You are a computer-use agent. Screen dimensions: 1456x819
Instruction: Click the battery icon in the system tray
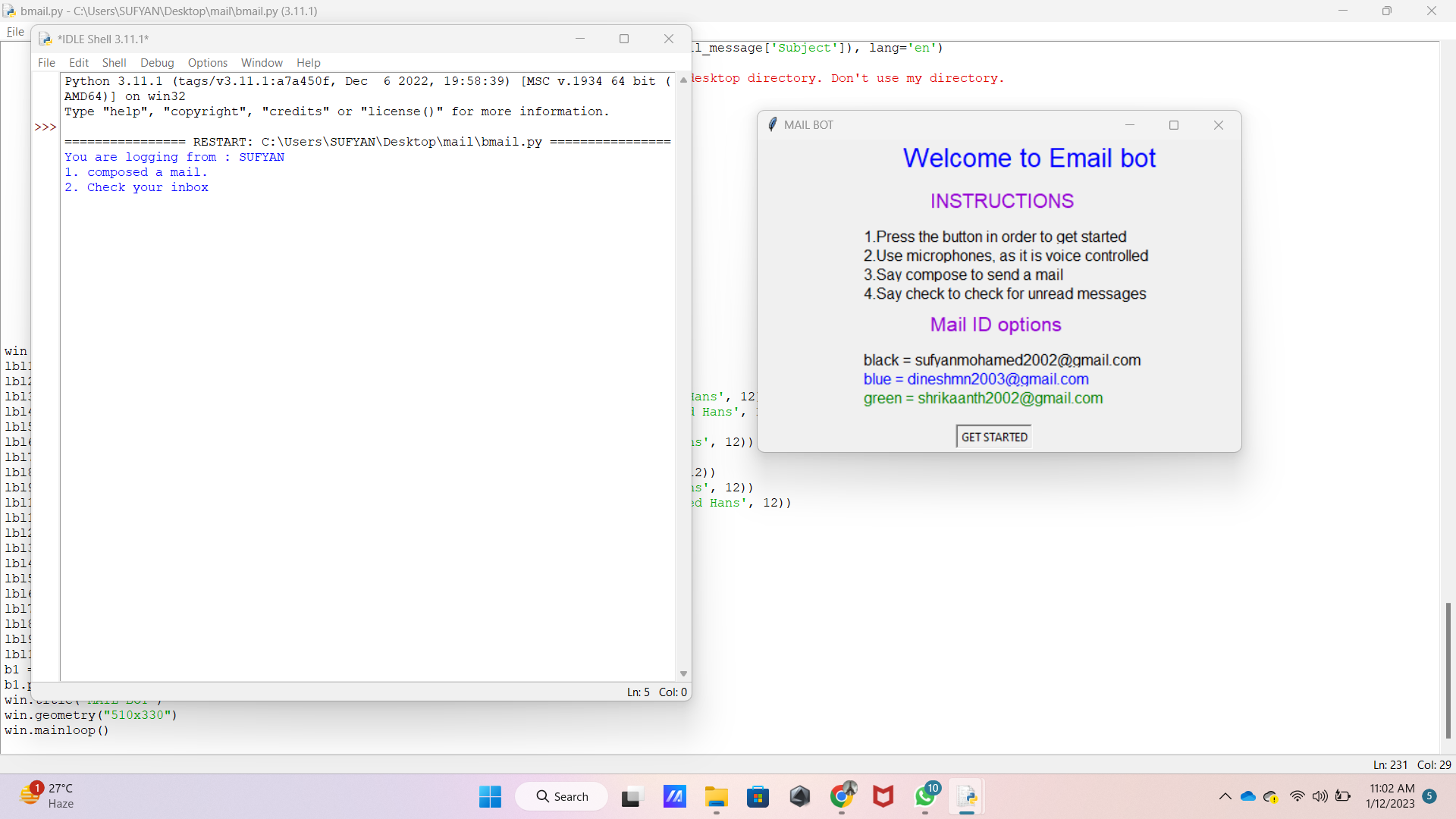[1344, 796]
